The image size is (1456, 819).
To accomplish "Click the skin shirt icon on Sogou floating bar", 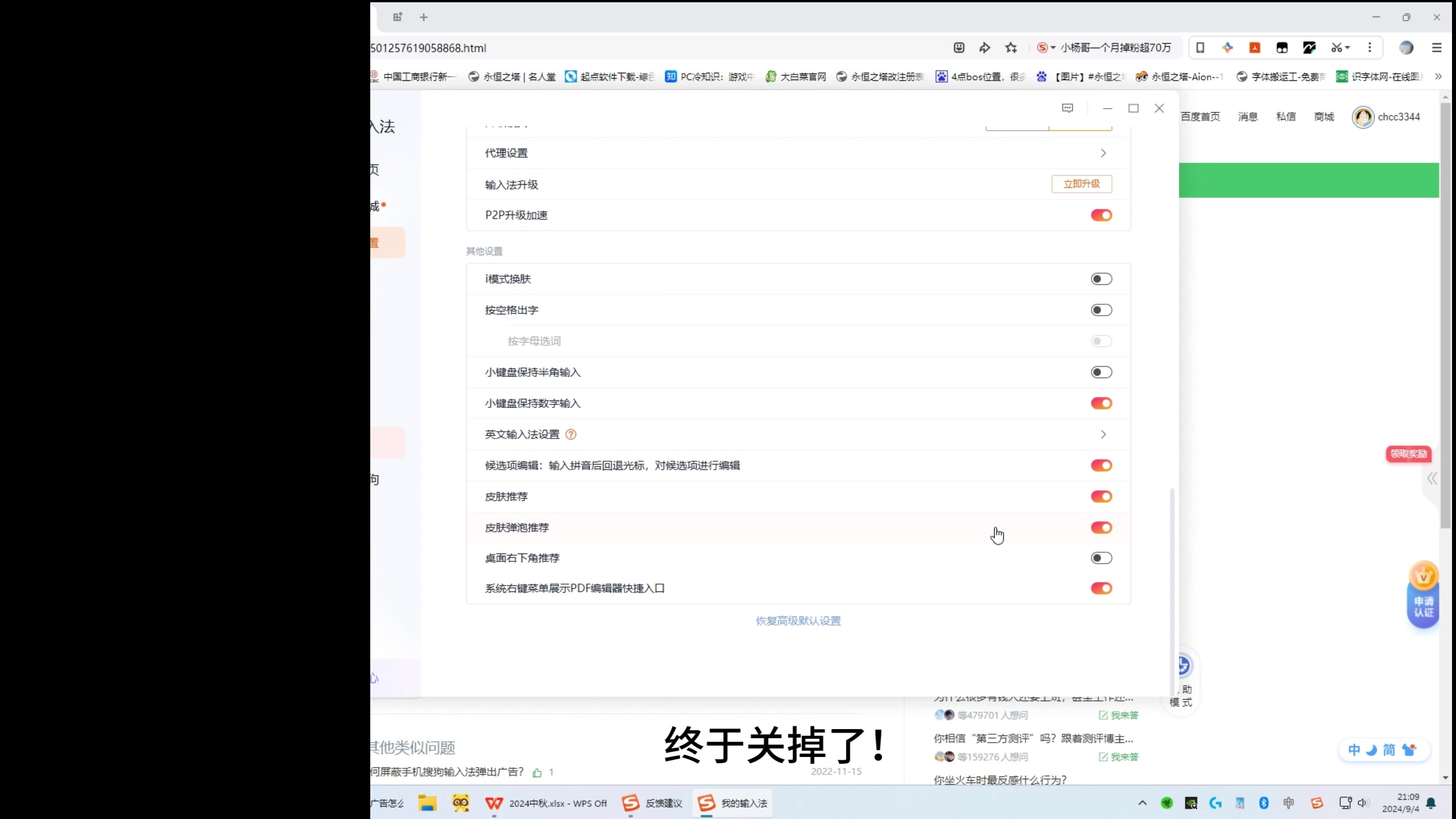I will click(1409, 750).
